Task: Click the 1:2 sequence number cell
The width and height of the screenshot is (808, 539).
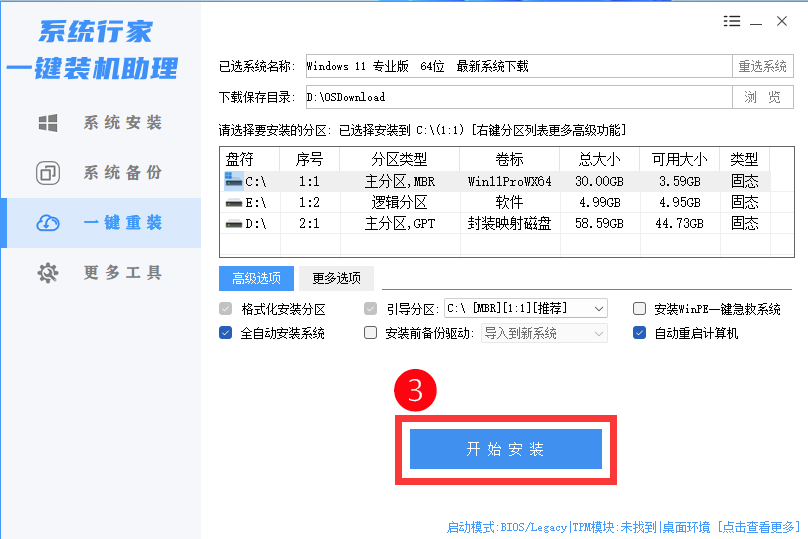Action: point(309,203)
